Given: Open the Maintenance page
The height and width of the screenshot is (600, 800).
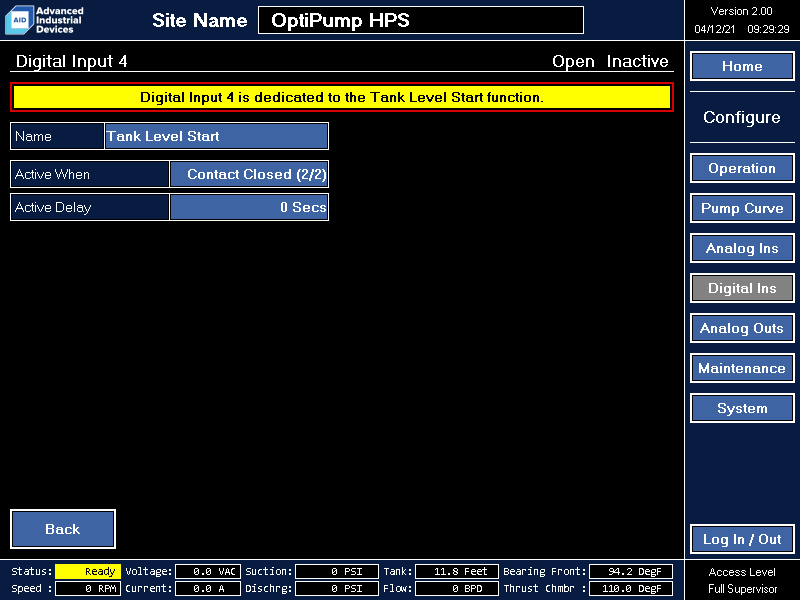Looking at the screenshot, I should coord(742,368).
